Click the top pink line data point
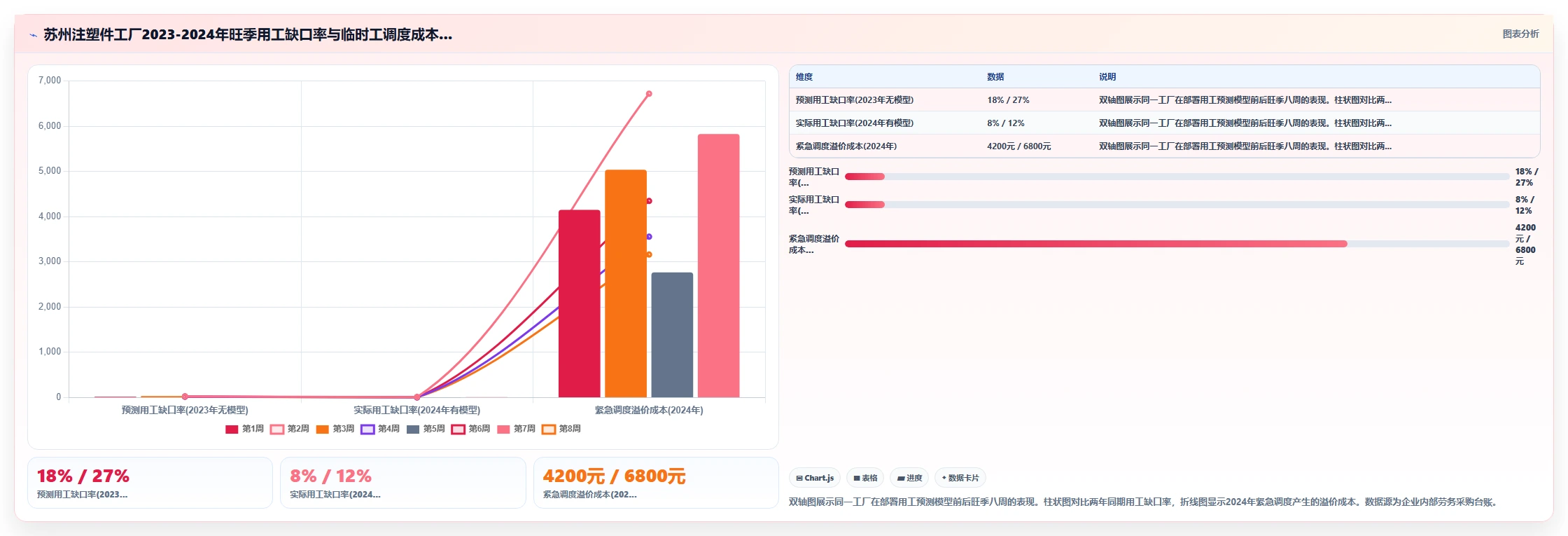 [649, 94]
